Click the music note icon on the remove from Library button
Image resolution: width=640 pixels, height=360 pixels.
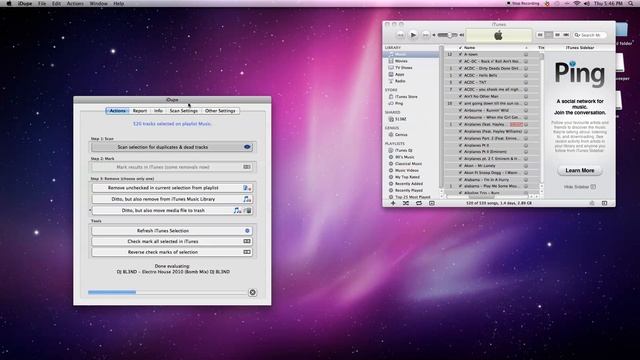click(247, 199)
